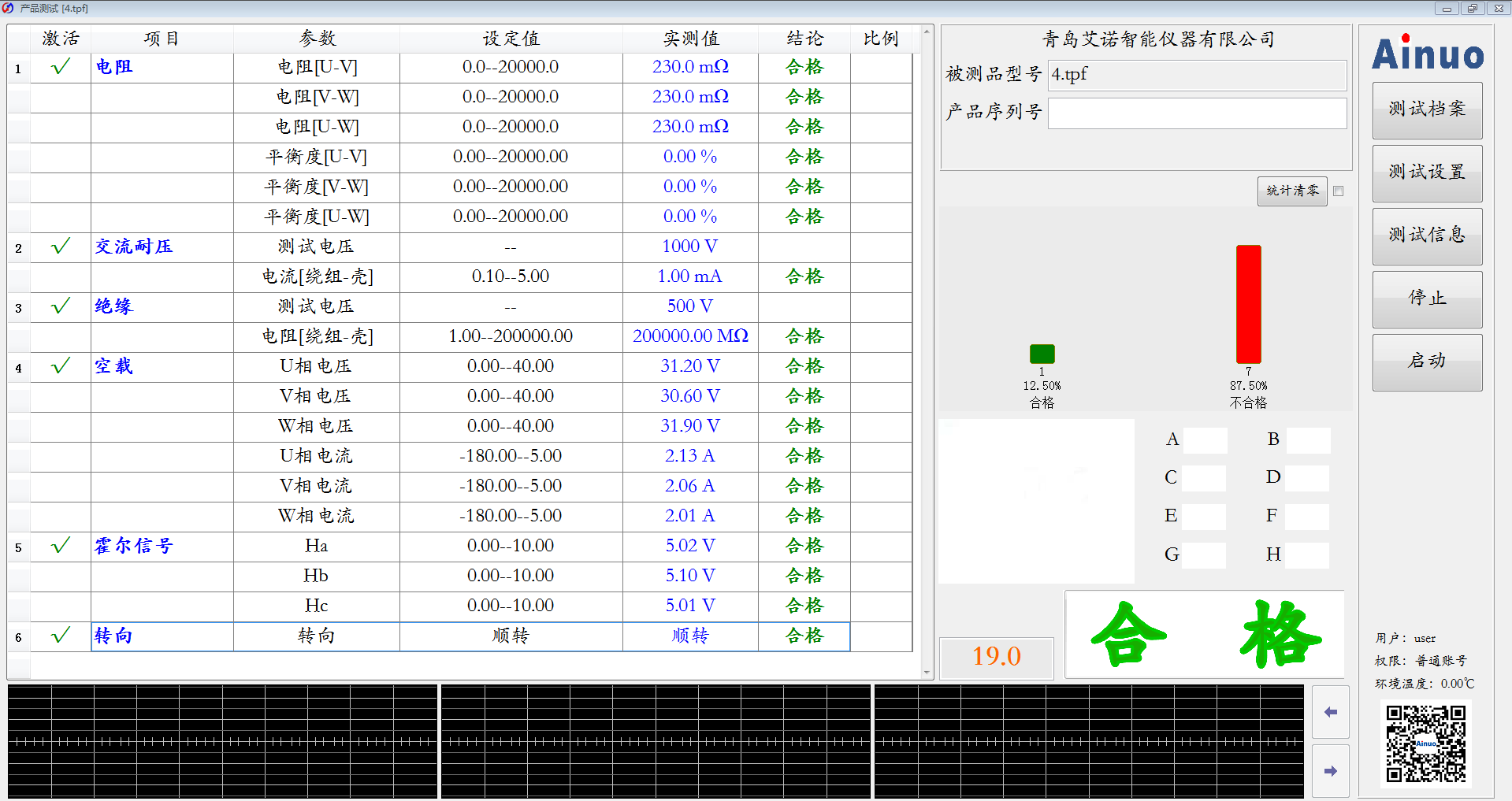1512x801 pixels.
Task: Deactivate the 电阻 test checkmark
Action: [x=59, y=67]
